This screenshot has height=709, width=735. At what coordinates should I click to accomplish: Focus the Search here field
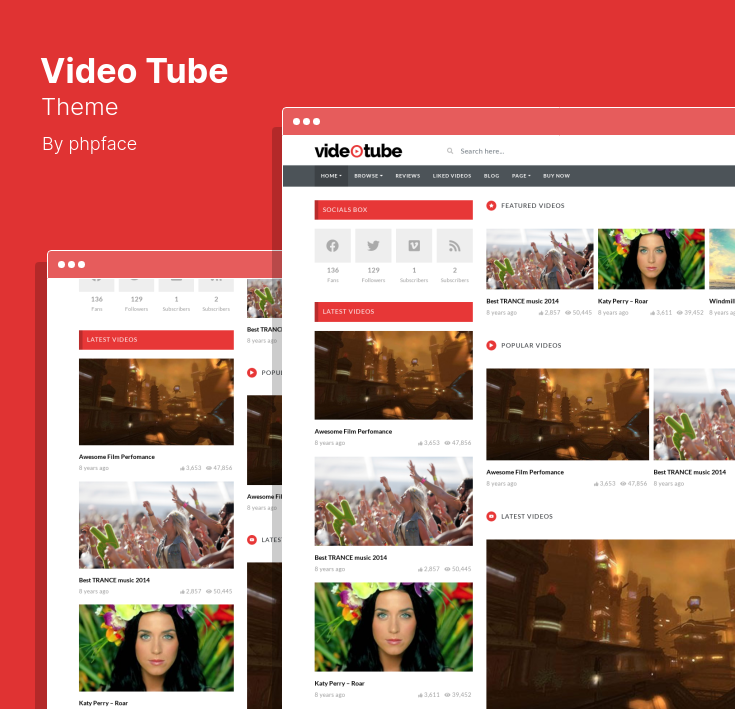pos(482,151)
